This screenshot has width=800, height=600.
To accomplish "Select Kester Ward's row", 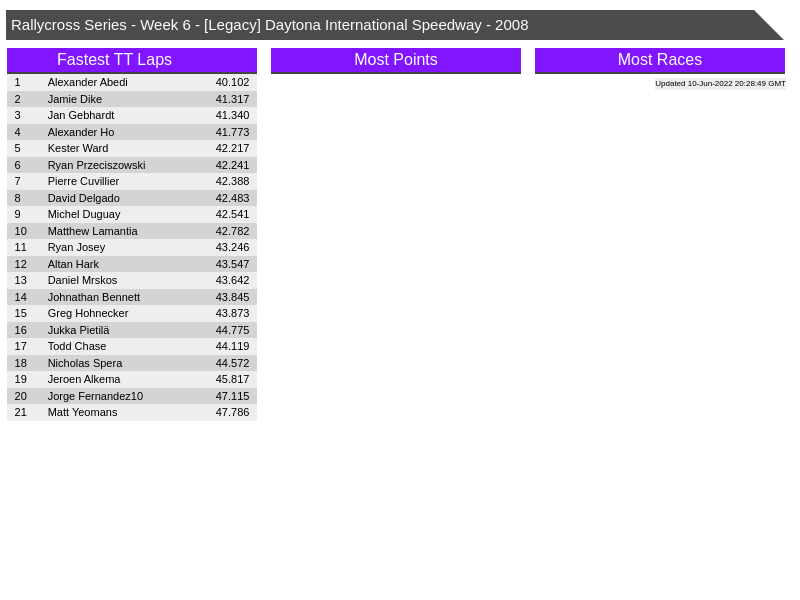I will point(78,148).
